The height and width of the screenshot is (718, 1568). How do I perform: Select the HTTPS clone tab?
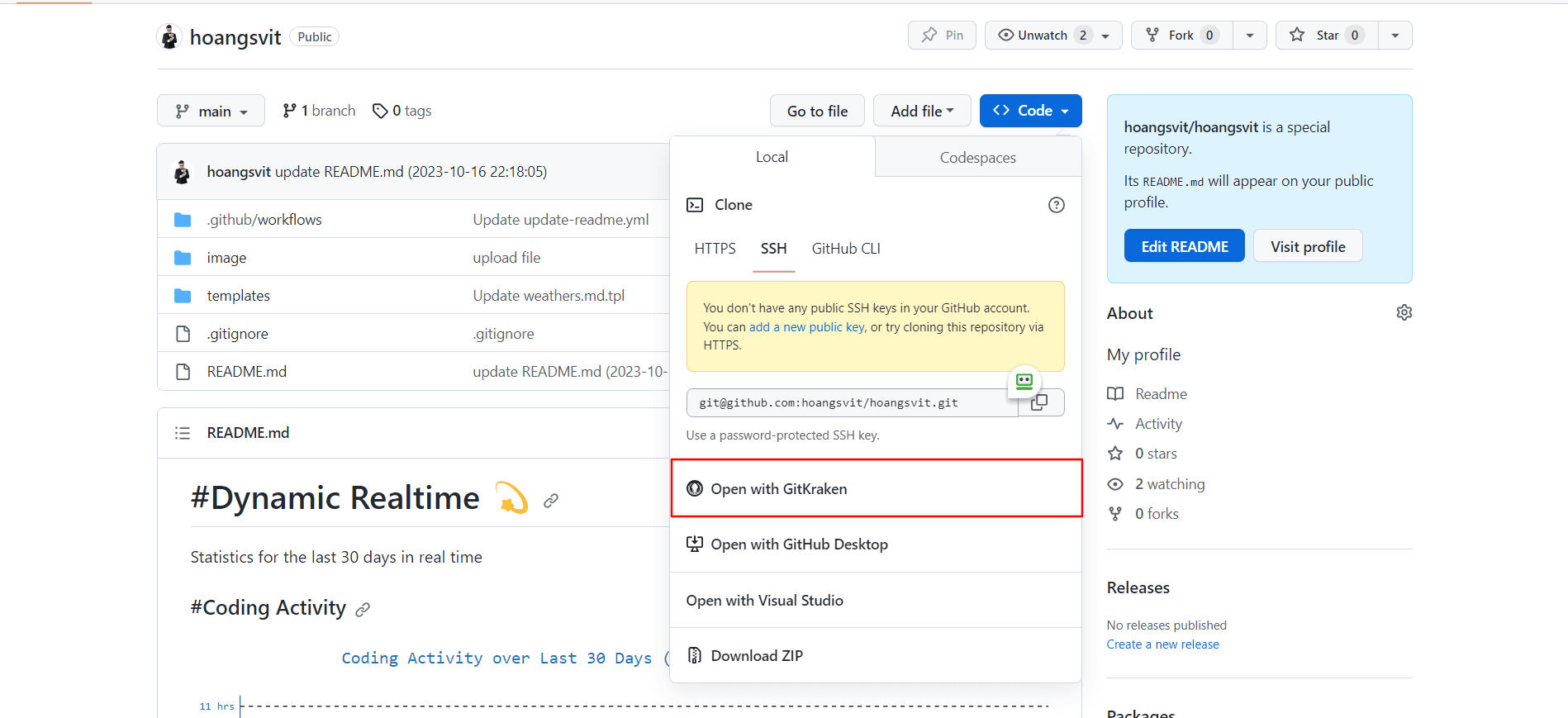715,249
